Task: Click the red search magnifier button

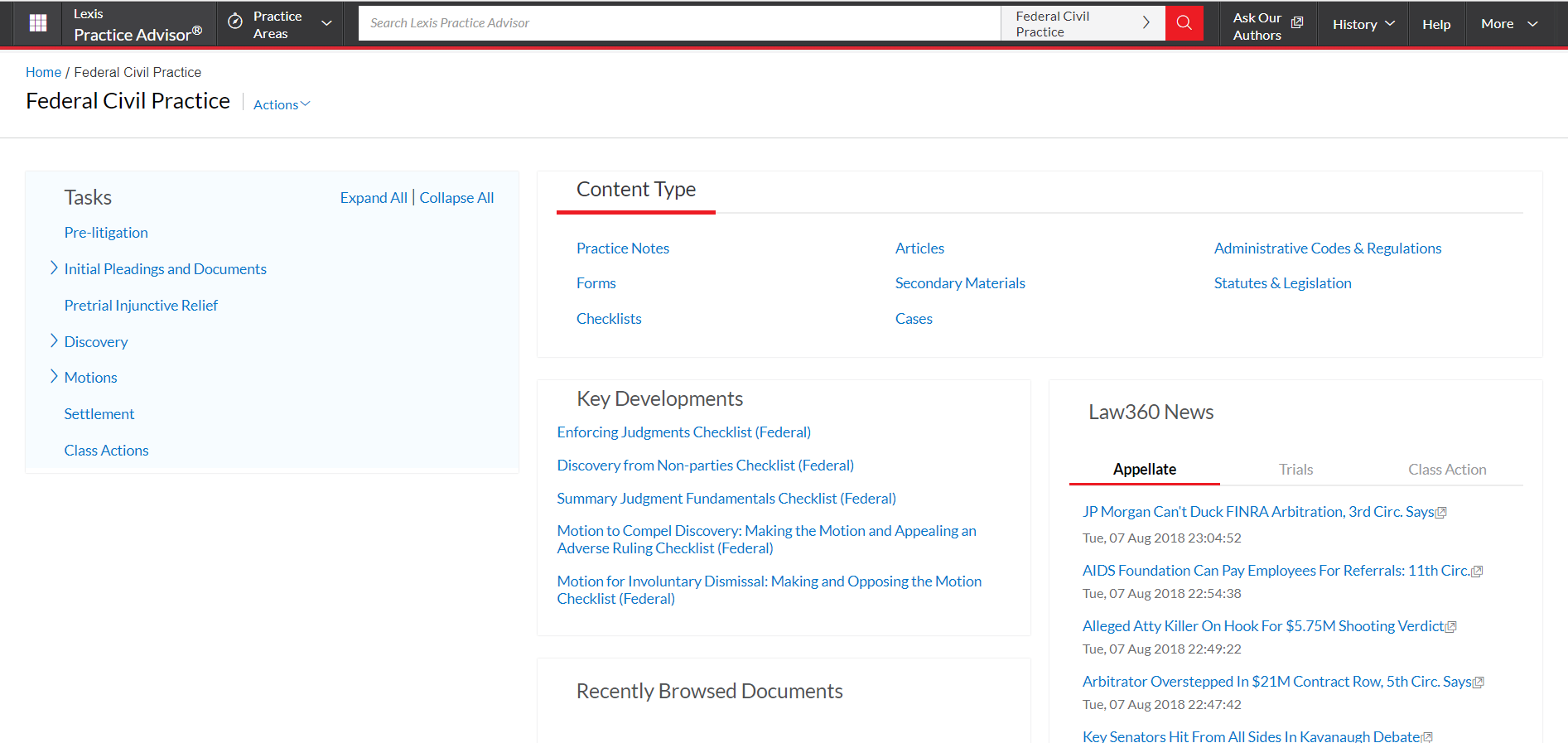Action: tap(1184, 23)
